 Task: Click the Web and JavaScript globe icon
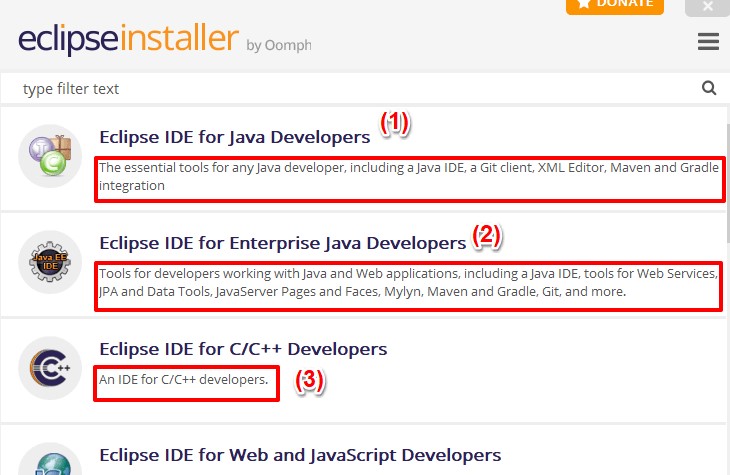coord(50,459)
